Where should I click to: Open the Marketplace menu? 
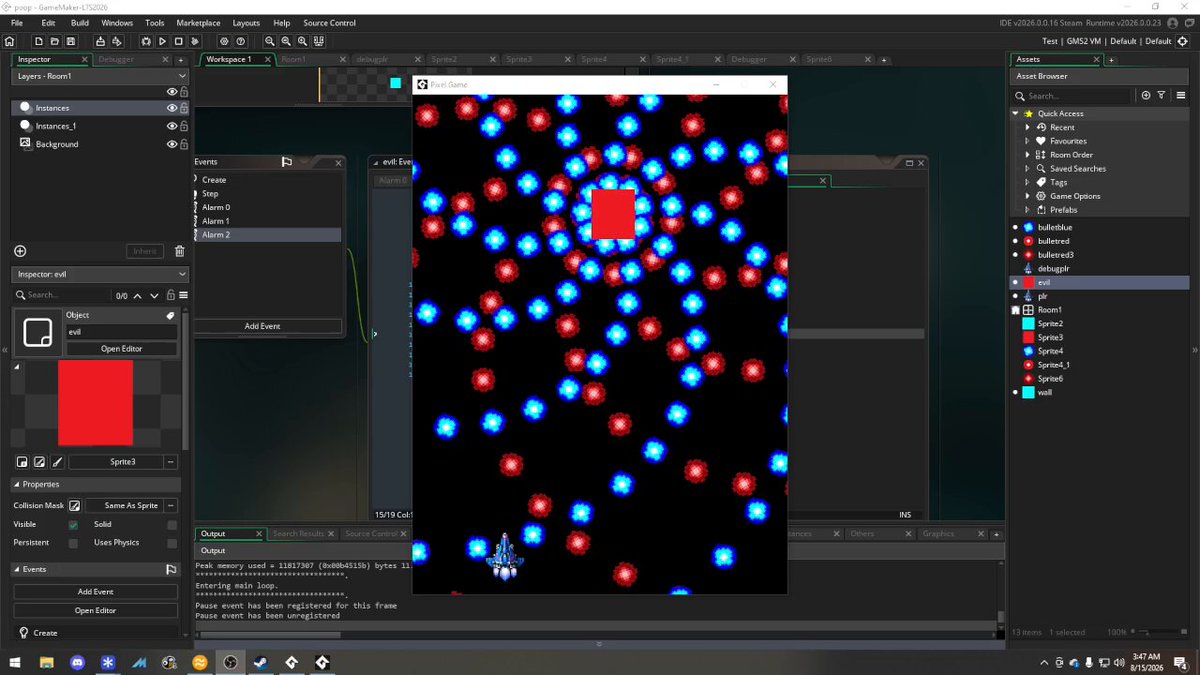(198, 23)
